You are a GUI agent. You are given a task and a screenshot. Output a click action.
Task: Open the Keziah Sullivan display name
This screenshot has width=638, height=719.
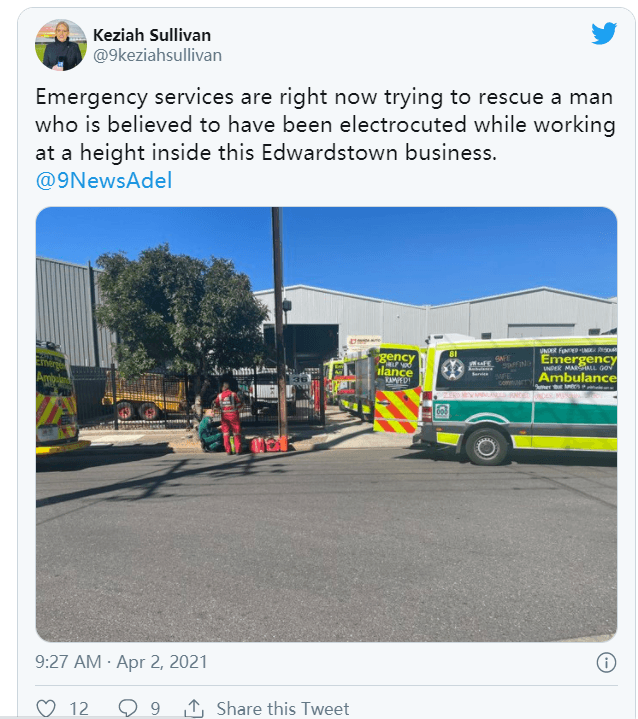(x=152, y=35)
